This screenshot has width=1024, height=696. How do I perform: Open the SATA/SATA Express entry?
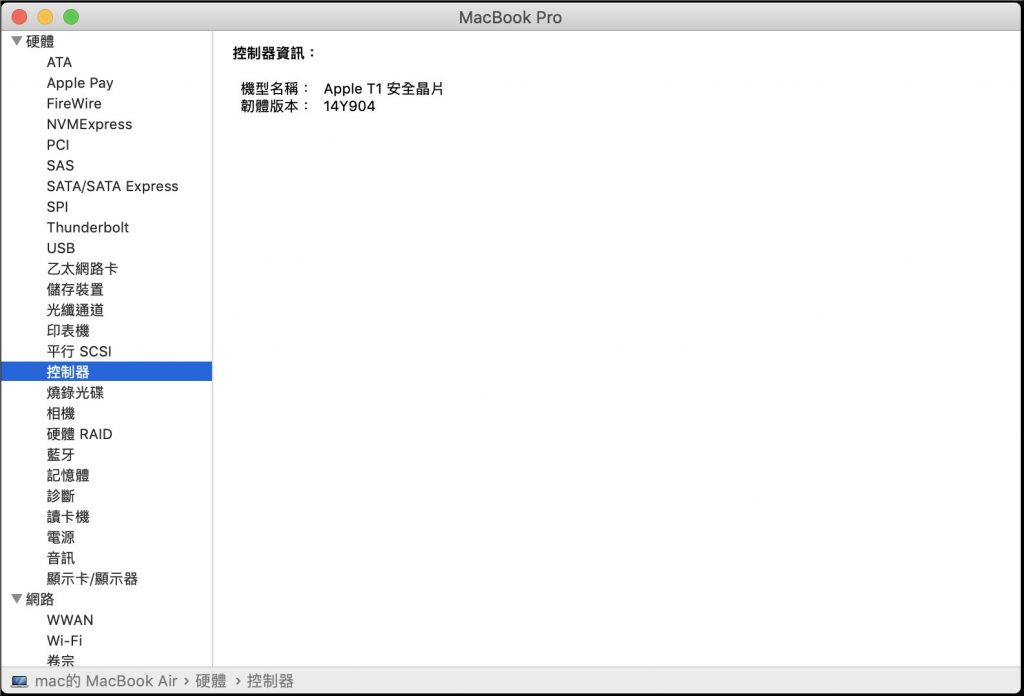point(112,186)
